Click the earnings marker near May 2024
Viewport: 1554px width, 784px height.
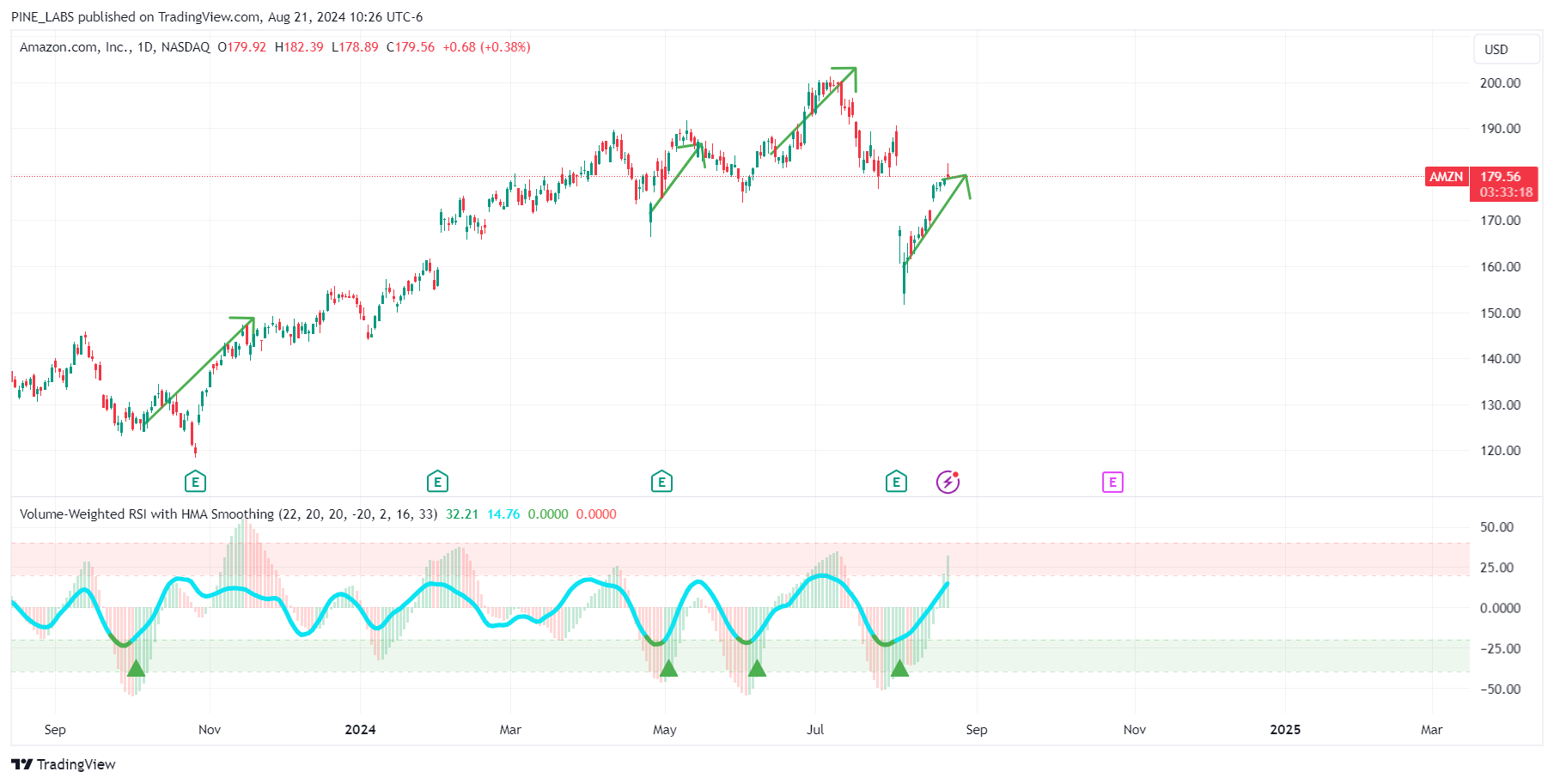pyautogui.click(x=661, y=482)
